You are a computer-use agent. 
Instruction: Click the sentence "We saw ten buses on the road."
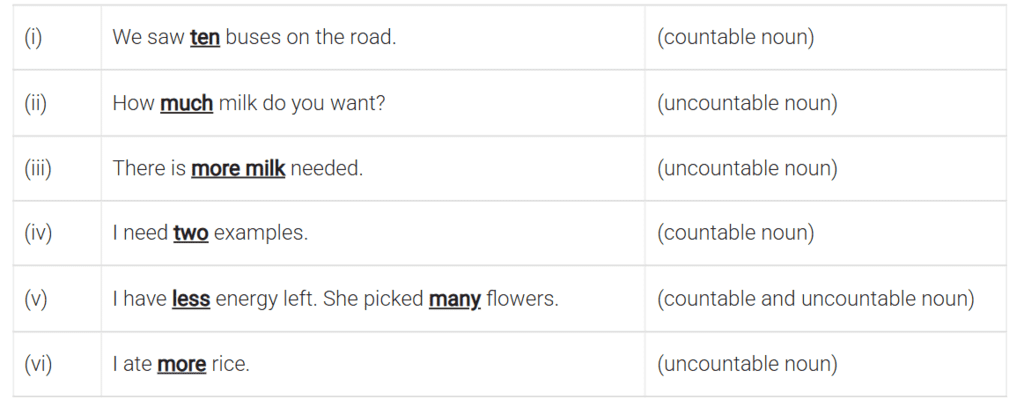point(254,37)
